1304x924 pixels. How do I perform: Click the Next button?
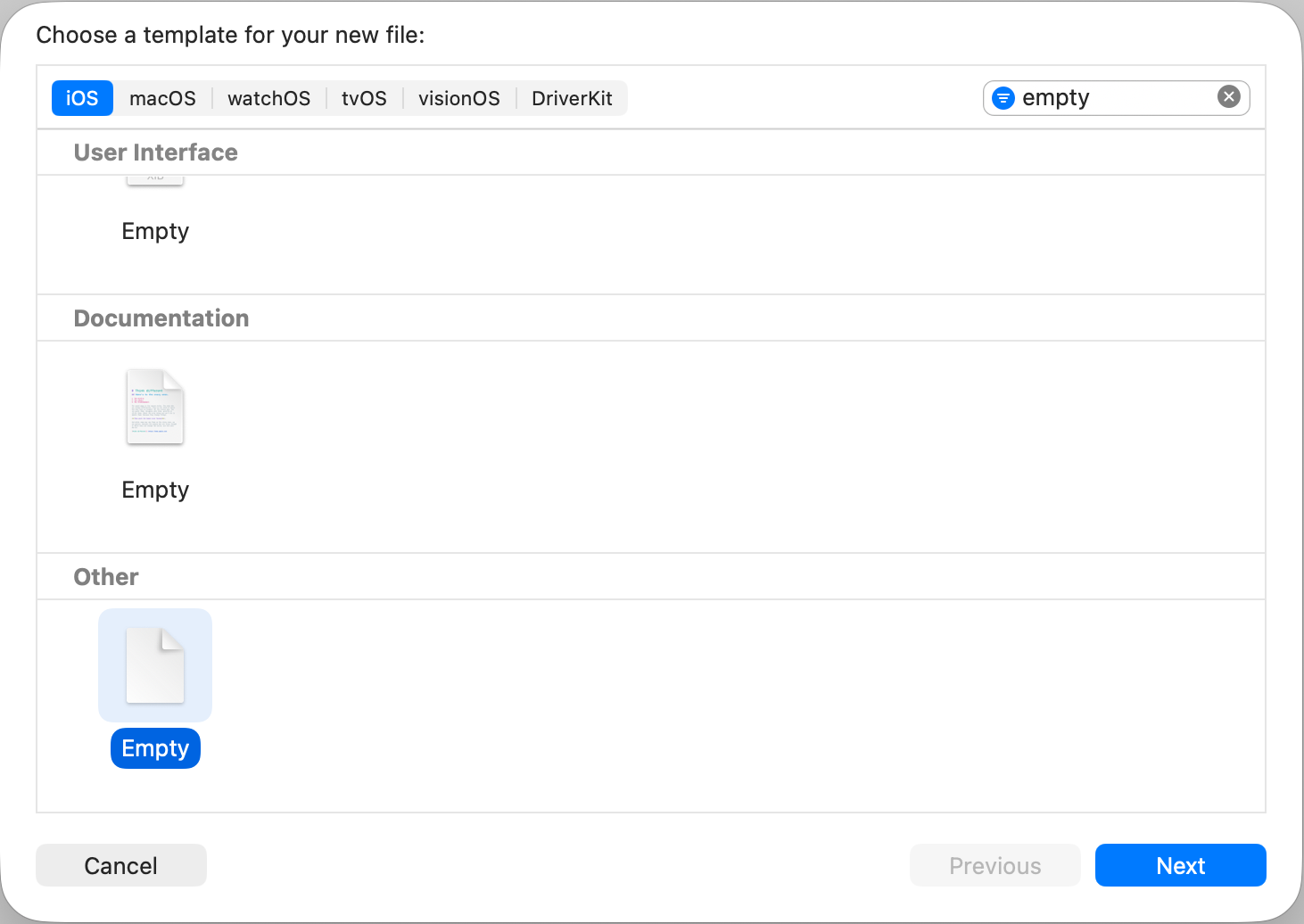tap(1181, 865)
